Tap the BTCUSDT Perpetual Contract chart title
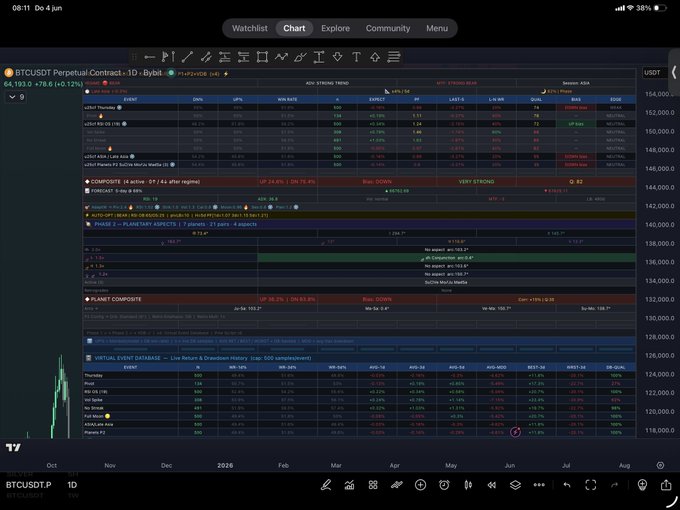The image size is (680, 510). click(88, 73)
